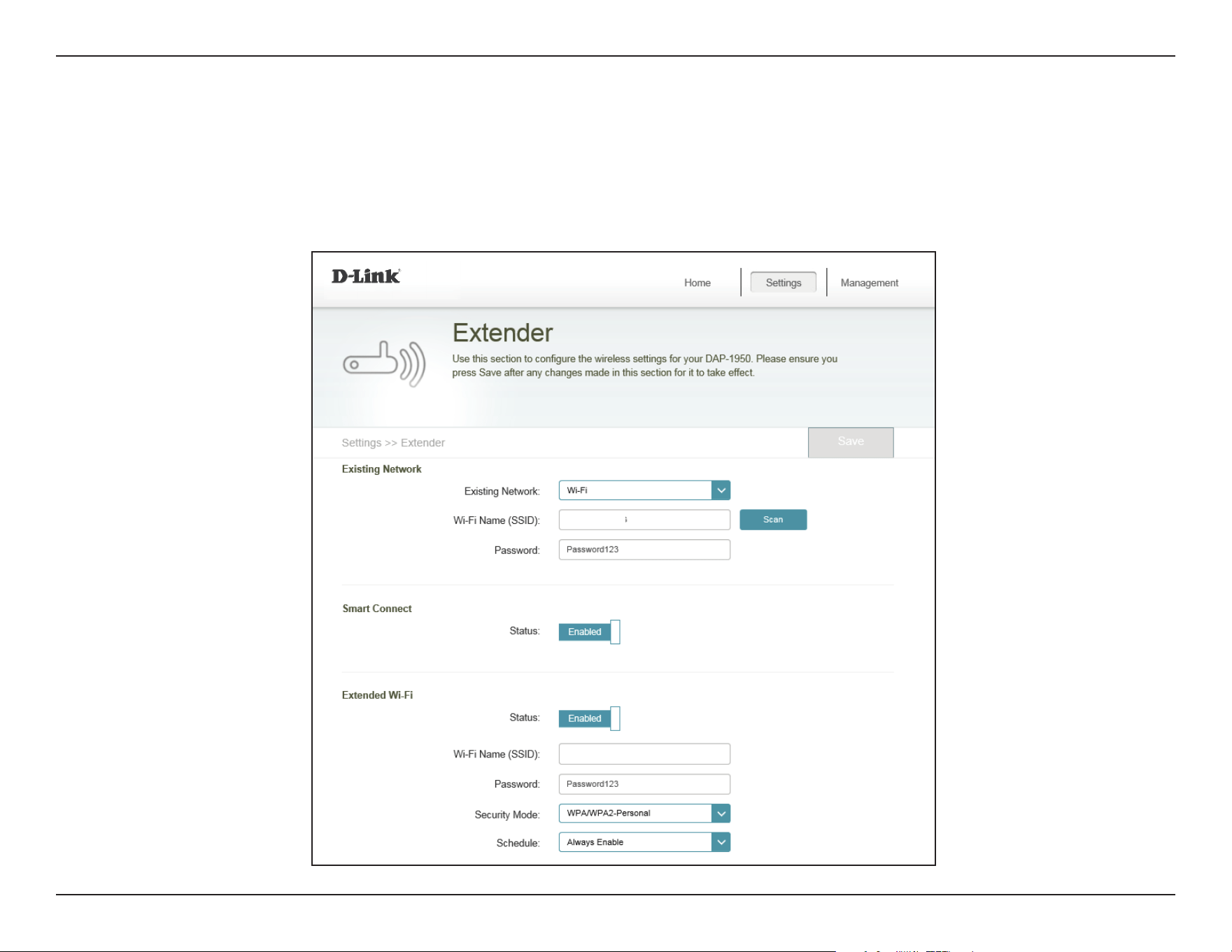Screen dimensions: 1232x952
Task: Toggle Smart Connect status switch
Action: click(x=589, y=632)
